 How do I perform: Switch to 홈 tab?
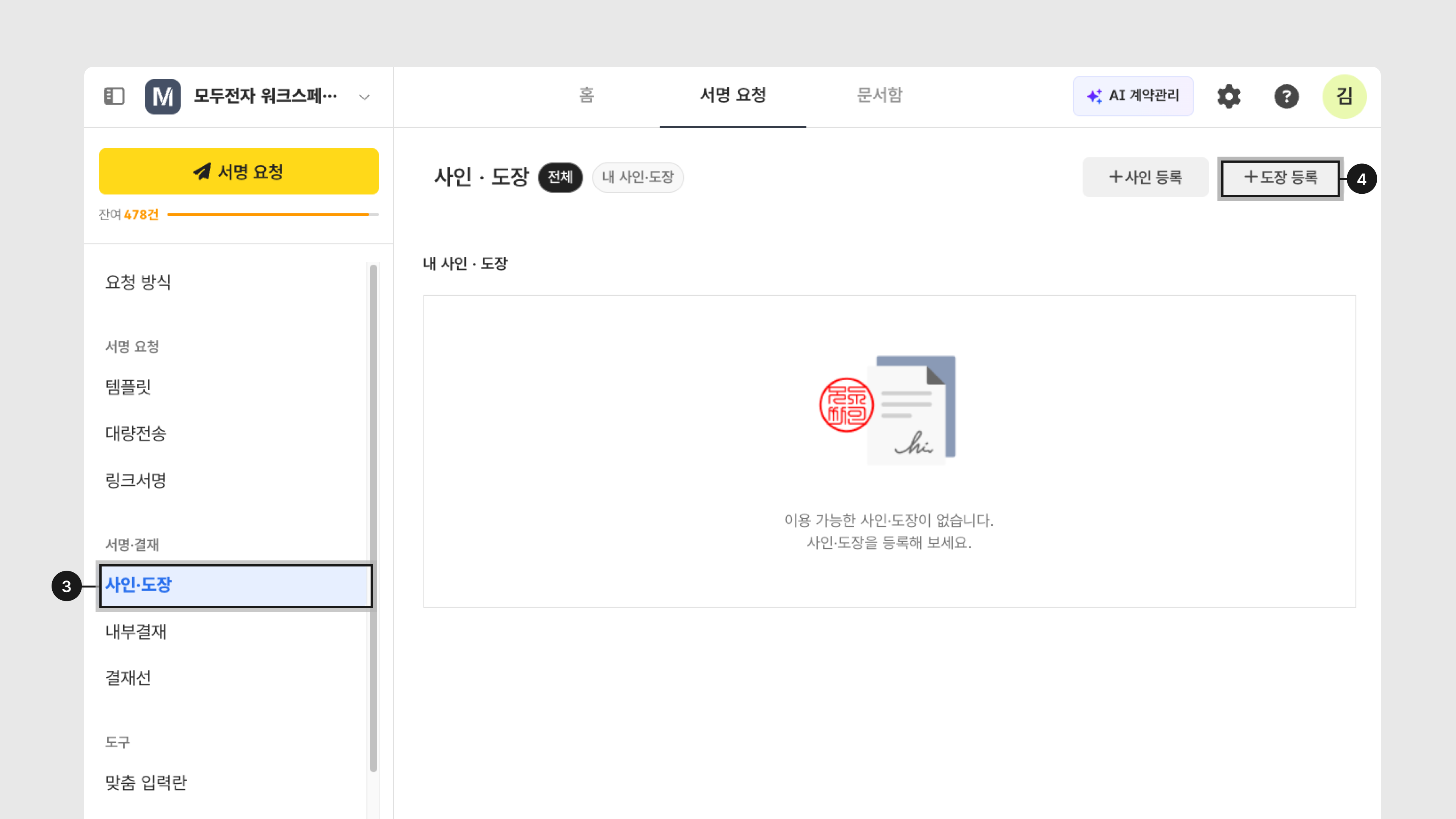point(586,95)
